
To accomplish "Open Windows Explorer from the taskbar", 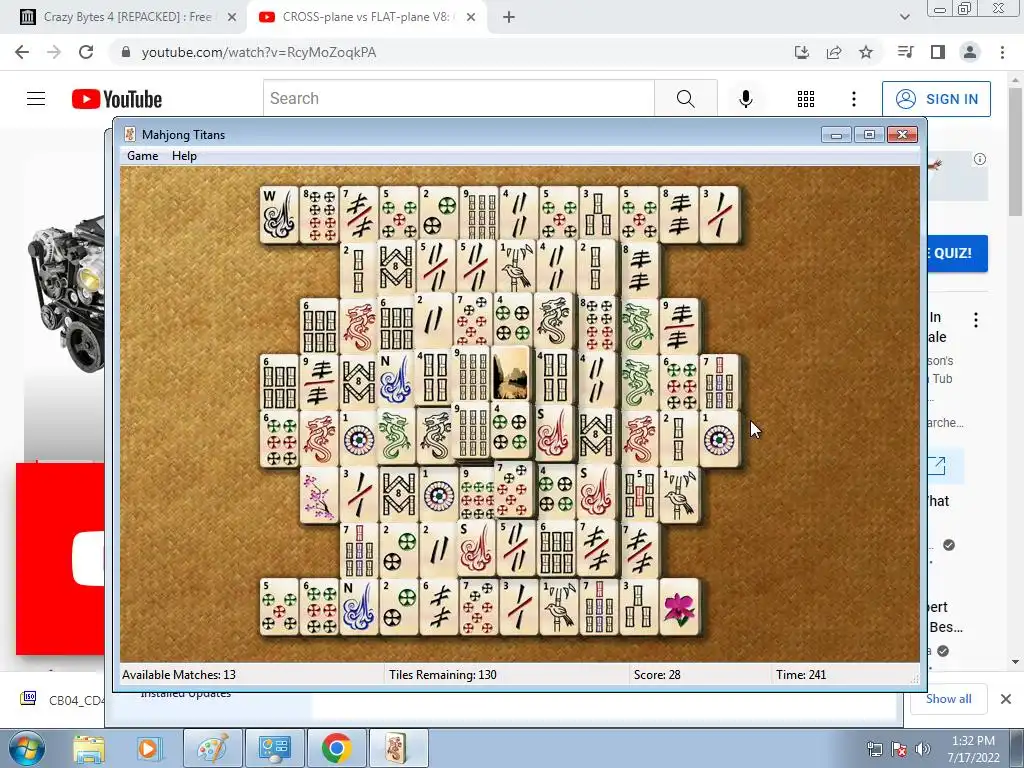I will (89, 748).
